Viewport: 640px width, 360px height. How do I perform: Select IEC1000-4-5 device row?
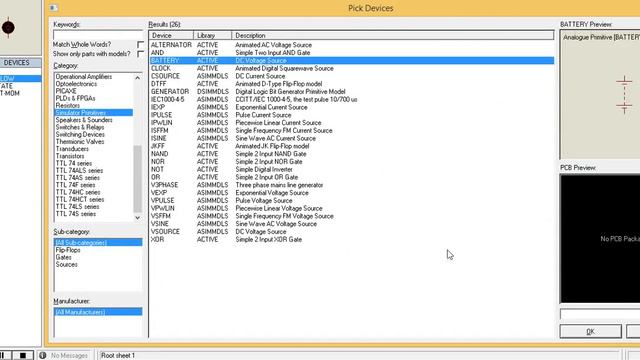[x=352, y=99]
